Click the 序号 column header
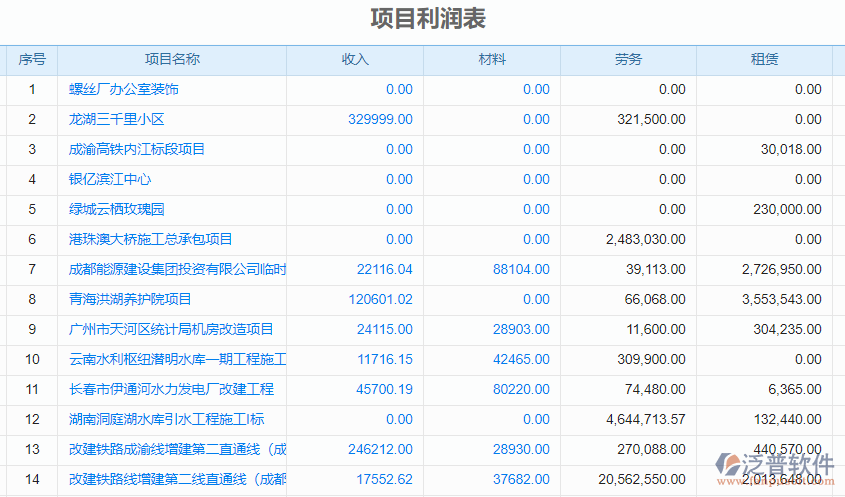 pos(32,60)
